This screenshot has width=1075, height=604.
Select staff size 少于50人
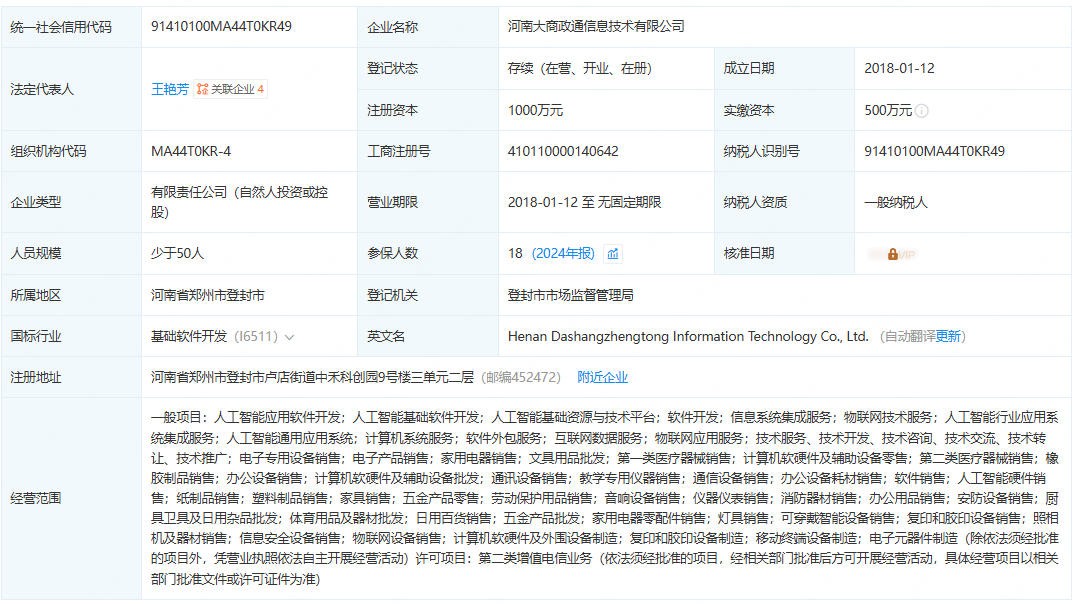[177, 254]
